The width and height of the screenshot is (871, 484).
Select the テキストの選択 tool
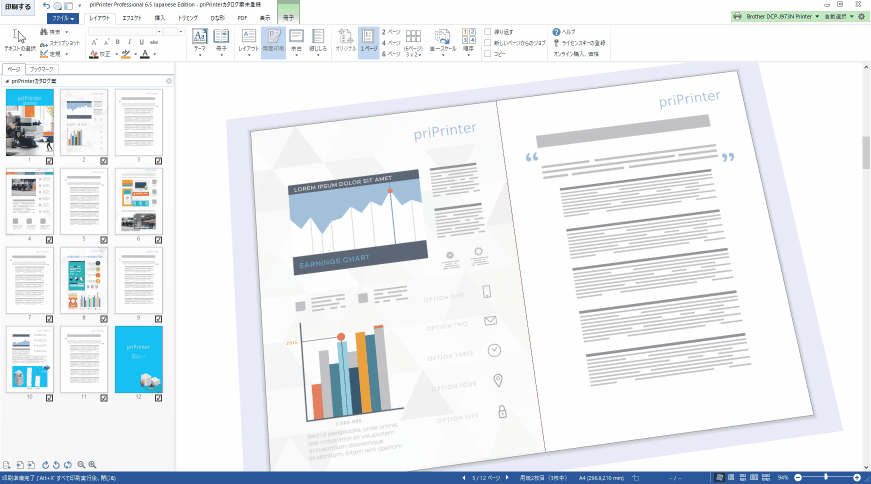click(19, 42)
